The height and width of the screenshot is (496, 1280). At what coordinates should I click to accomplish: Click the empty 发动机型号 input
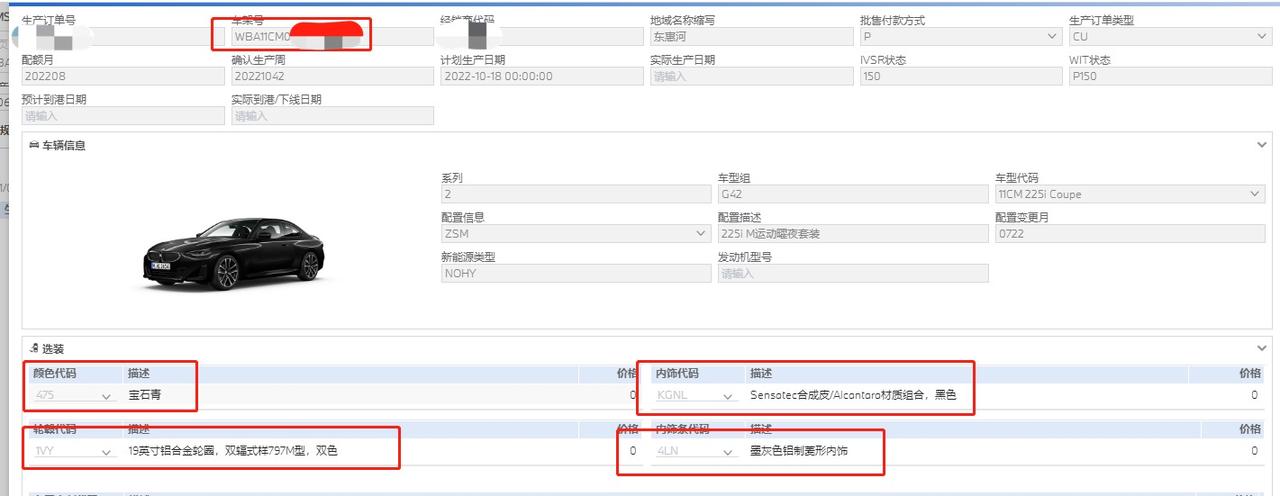[x=854, y=273]
